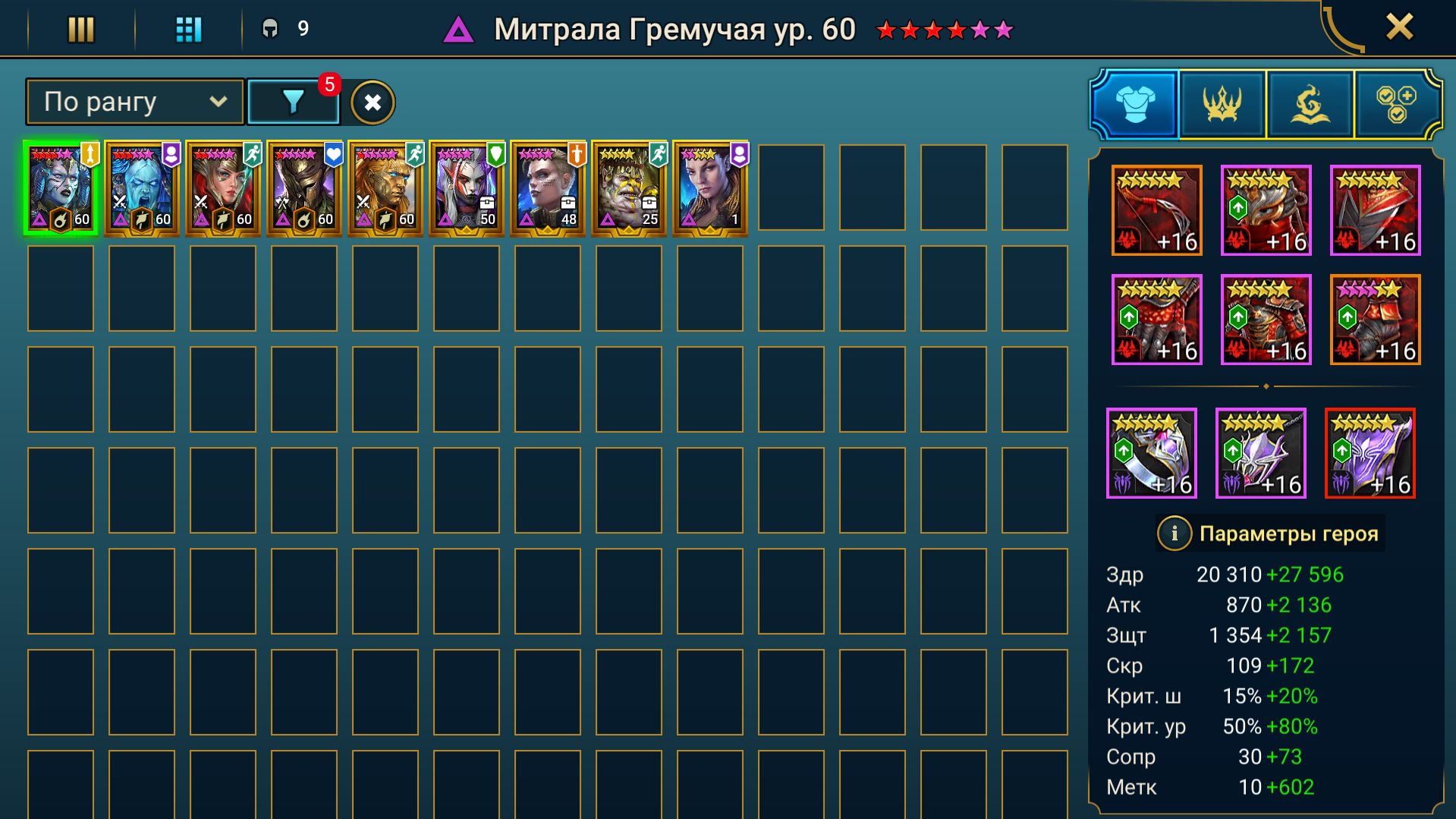Viewport: 1456px width, 819px height.
Task: Clear the active filters with the round X
Action: 373,102
